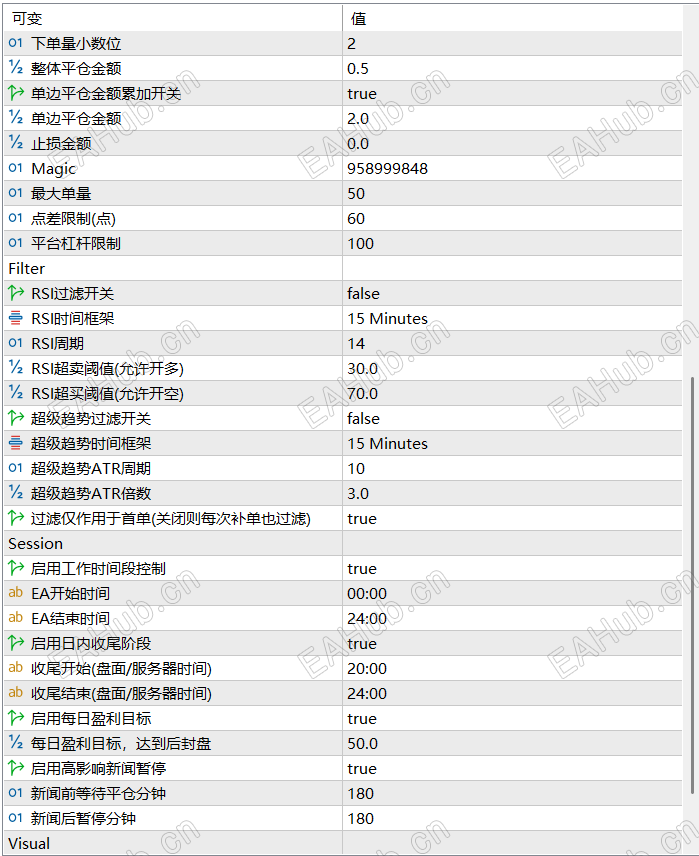This screenshot has height=856, width=699.
Task: Click the boolean icon beside 超级趋势过滤开关
Action: pos(16,418)
